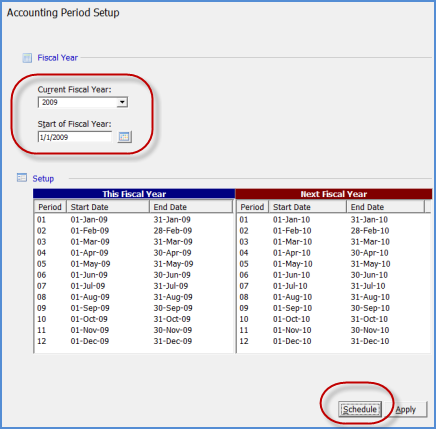436x429 pixels.
Task: Select period 06 row starting 01-Jun-09
Action: [x=133, y=275]
